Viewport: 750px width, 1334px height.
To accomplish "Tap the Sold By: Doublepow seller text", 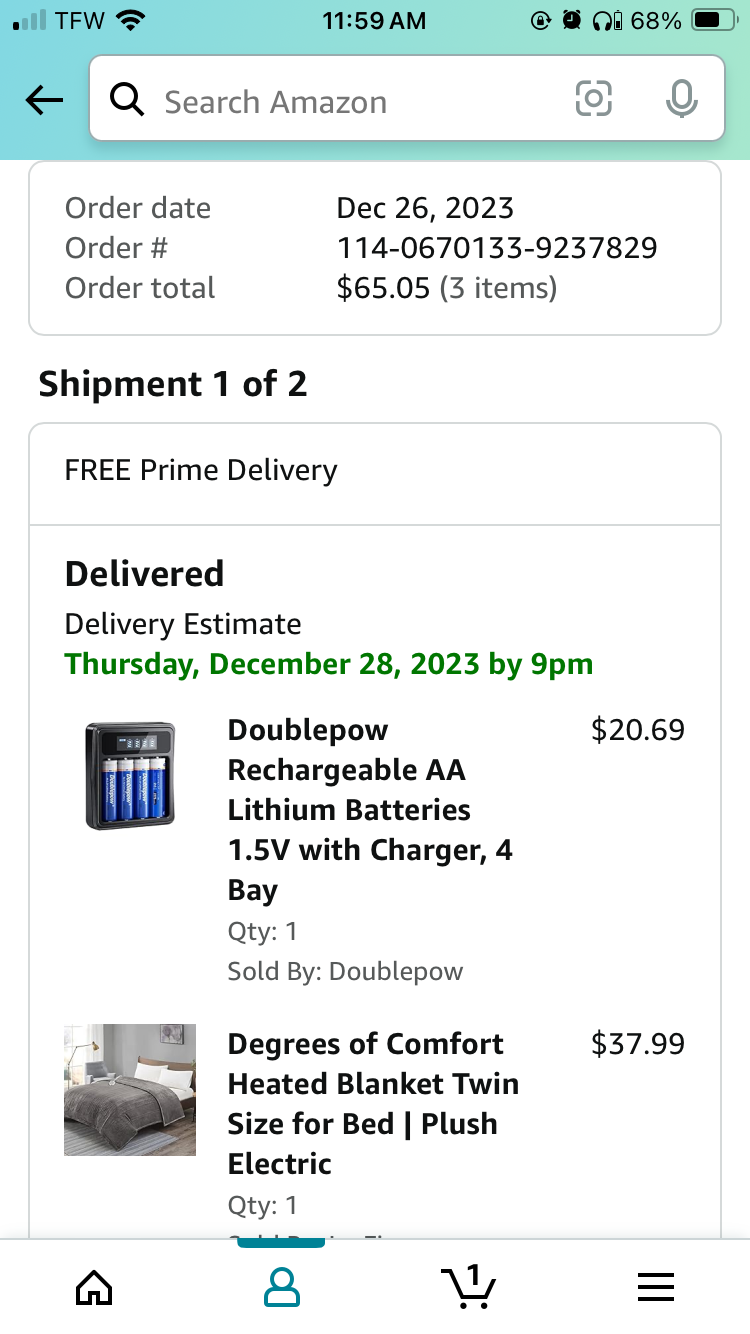I will [x=345, y=971].
